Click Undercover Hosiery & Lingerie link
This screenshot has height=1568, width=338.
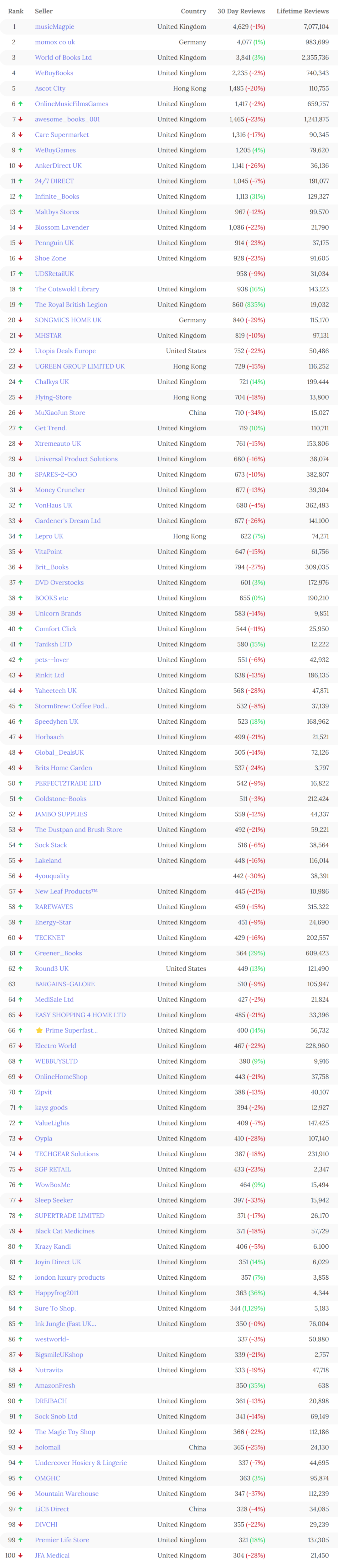pos(81,1463)
